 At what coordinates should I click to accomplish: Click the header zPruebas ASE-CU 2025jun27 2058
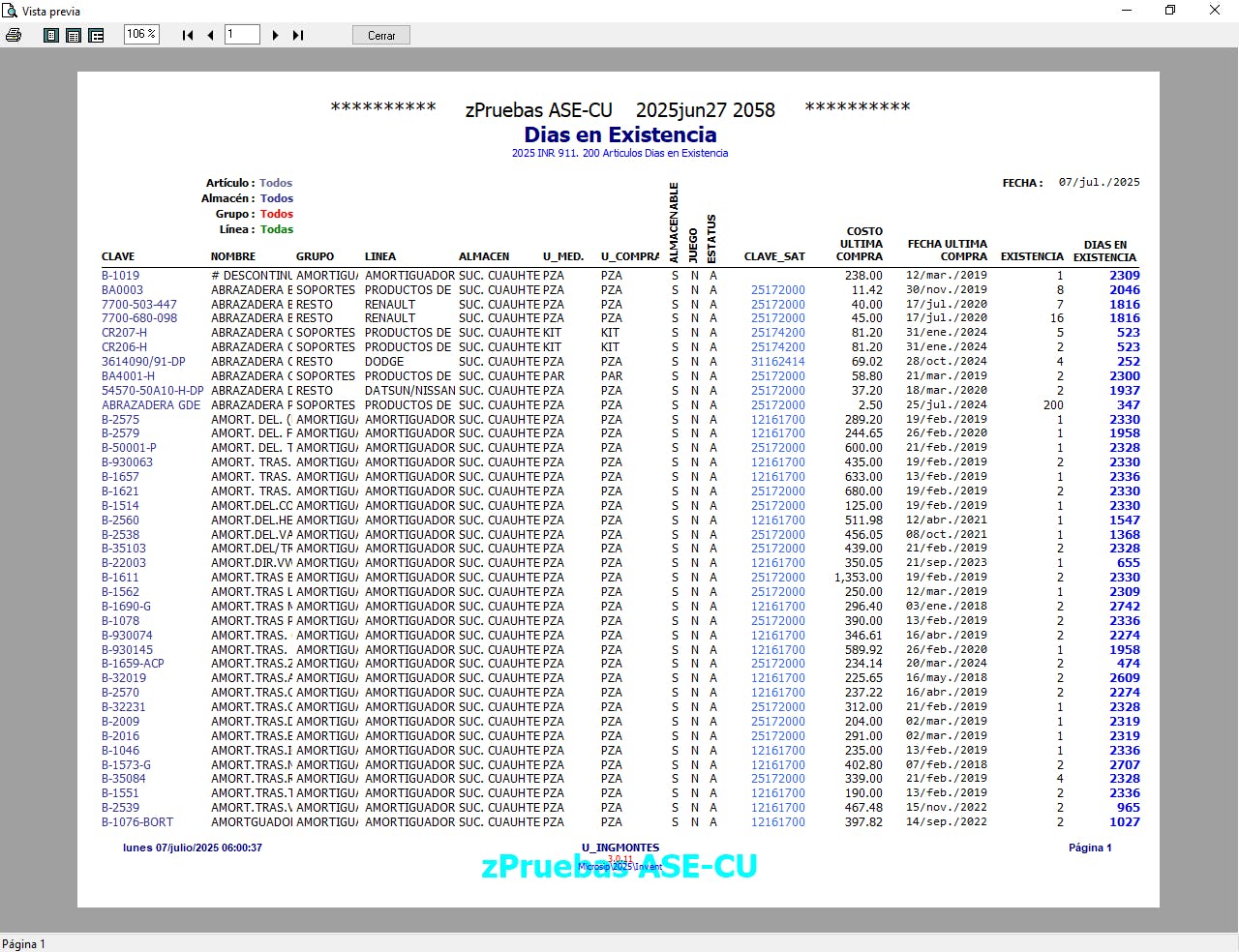(x=620, y=109)
